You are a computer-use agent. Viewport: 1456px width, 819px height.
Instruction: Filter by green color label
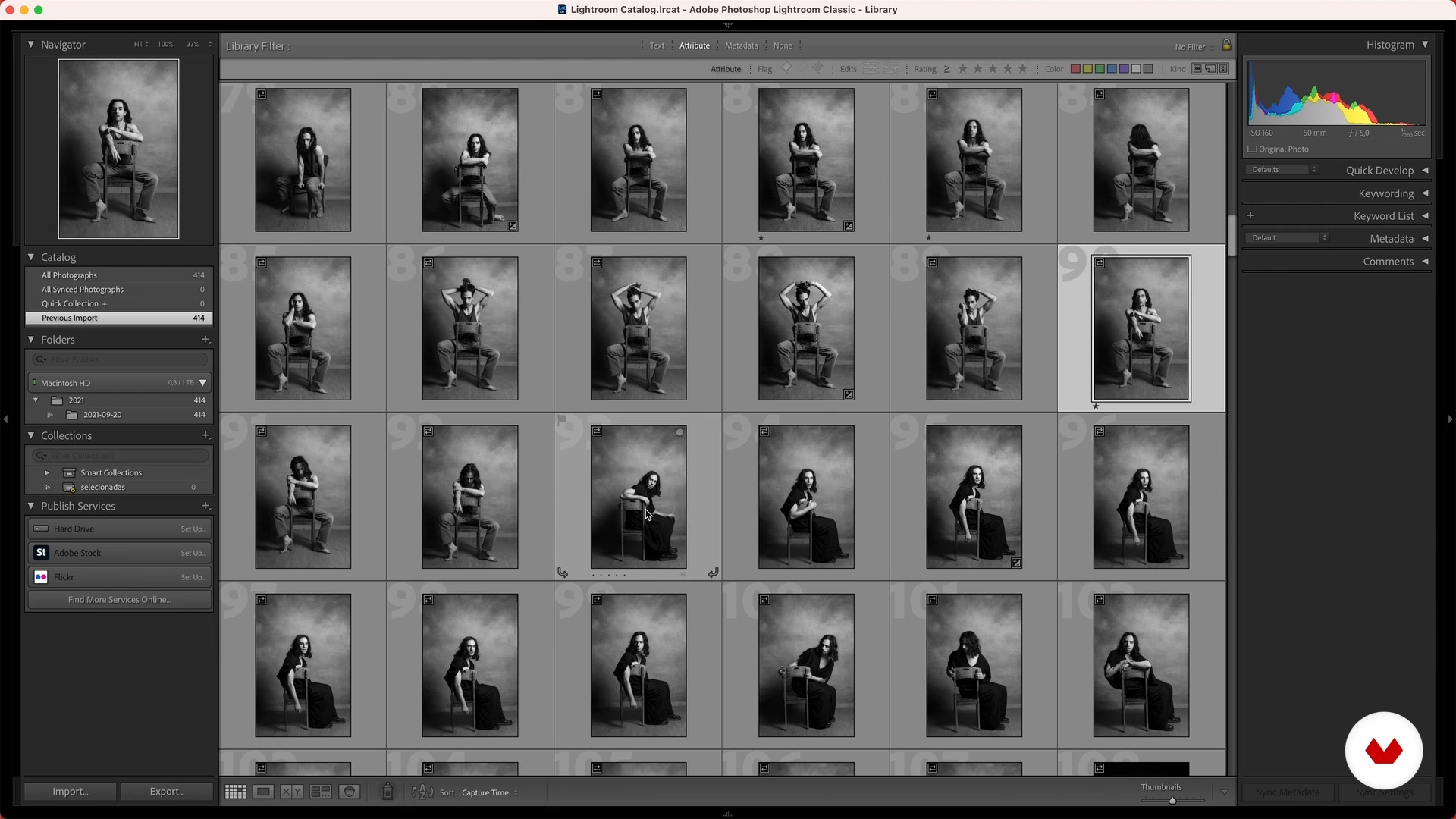pos(1100,69)
